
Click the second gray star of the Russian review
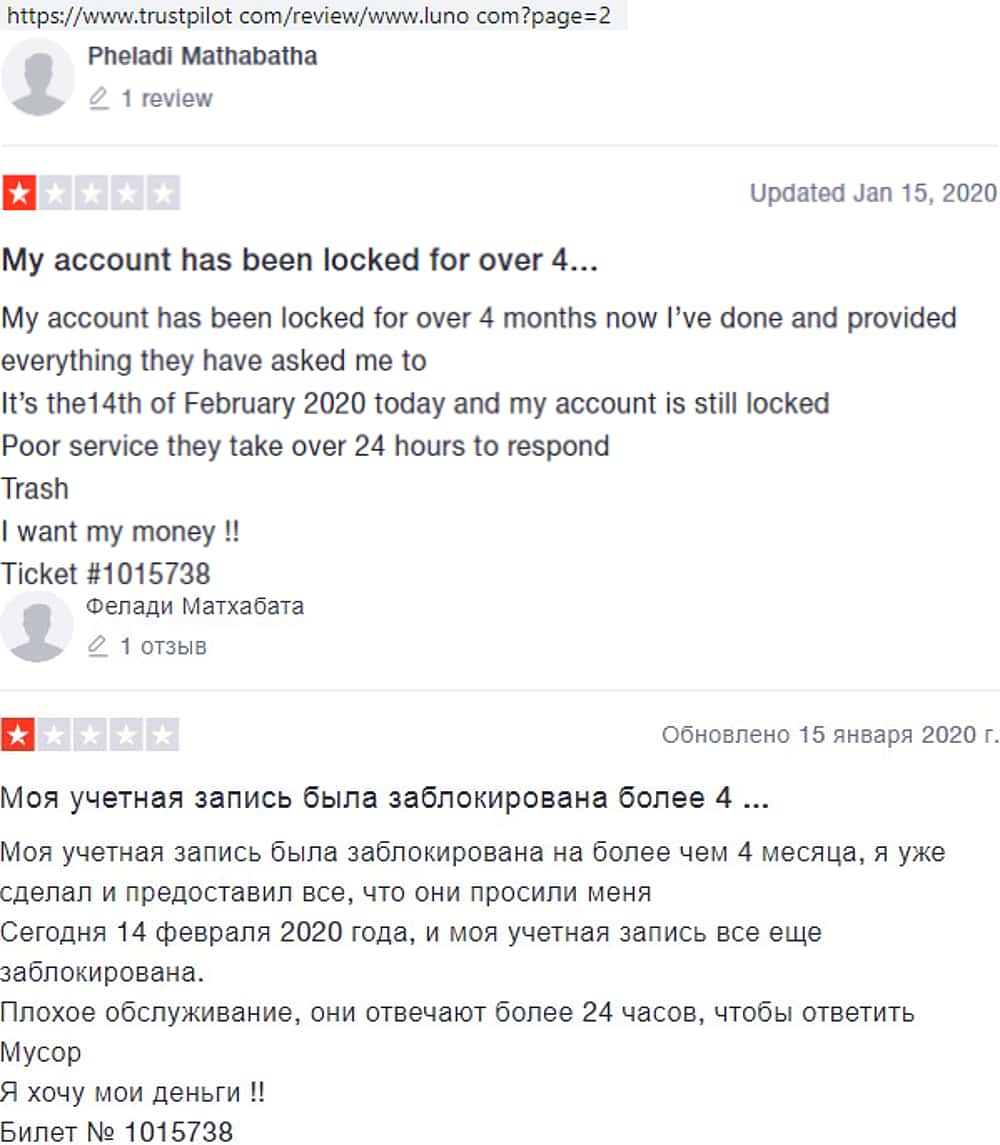click(55, 735)
